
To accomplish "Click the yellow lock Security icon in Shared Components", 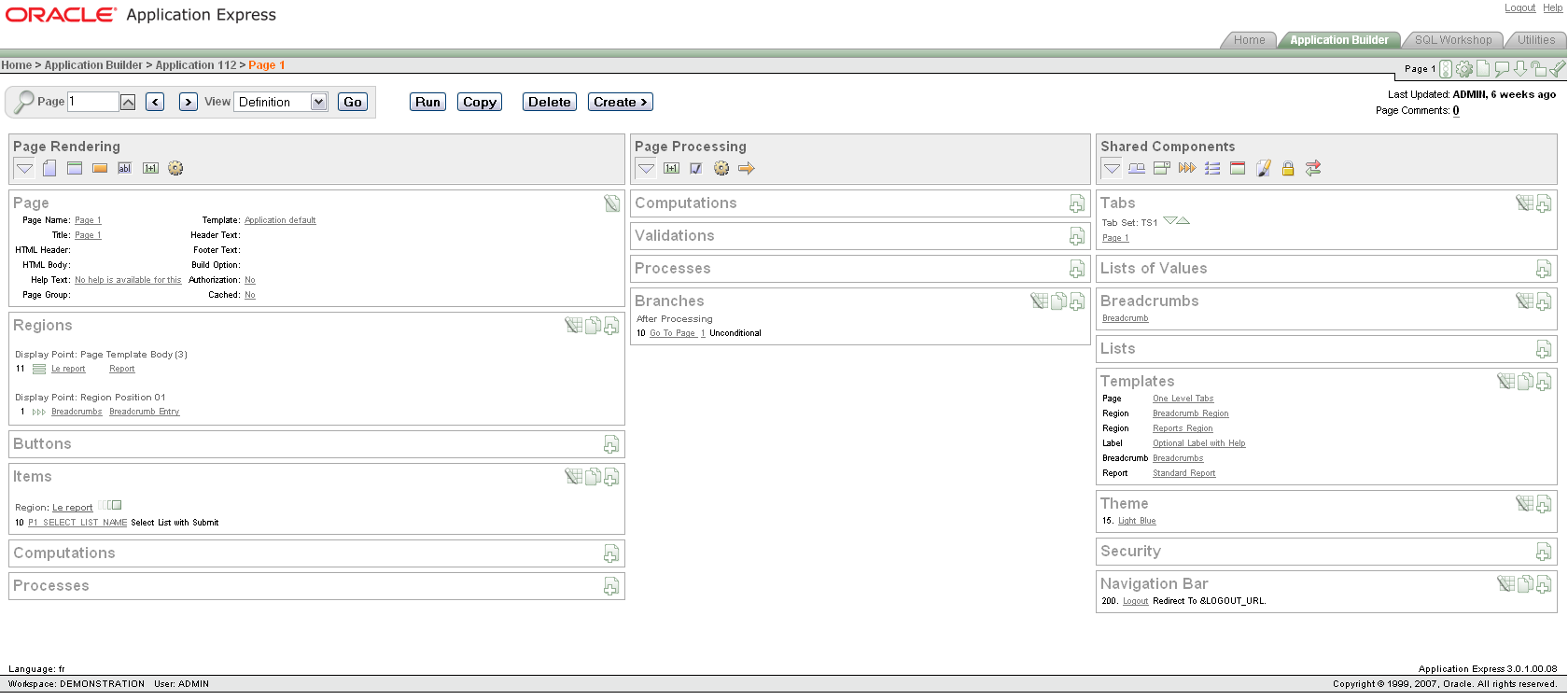I will click(1288, 169).
